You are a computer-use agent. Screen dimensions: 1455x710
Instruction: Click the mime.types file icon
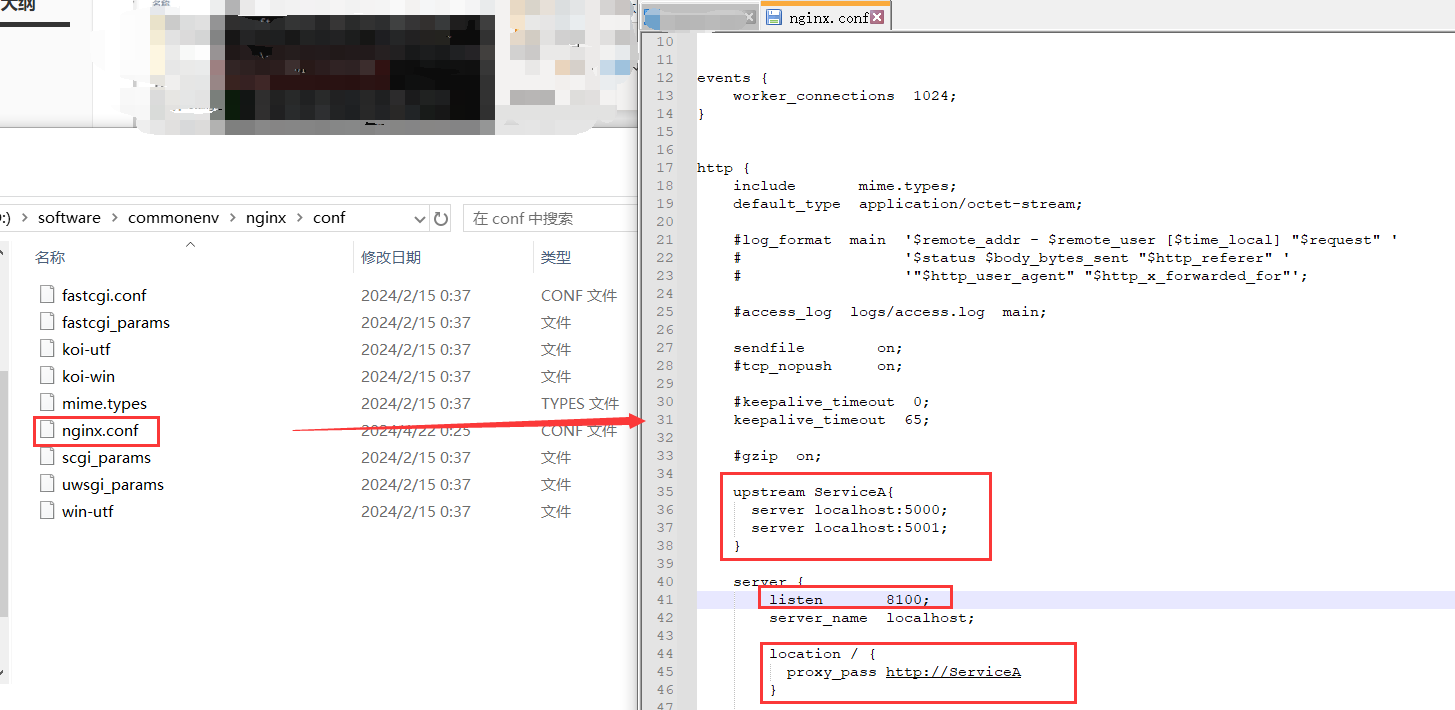pos(46,403)
